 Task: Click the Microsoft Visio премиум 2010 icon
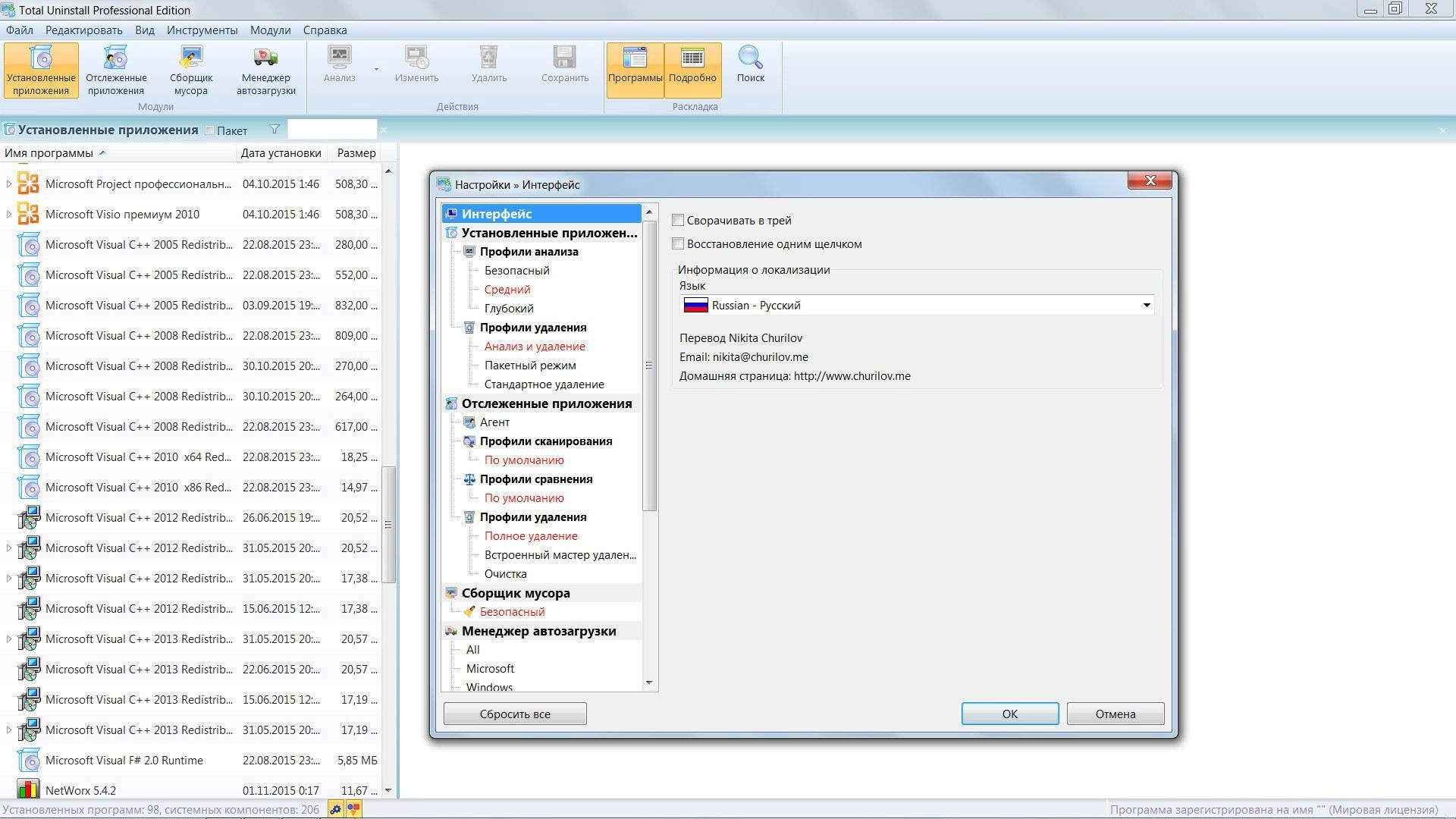click(x=28, y=214)
